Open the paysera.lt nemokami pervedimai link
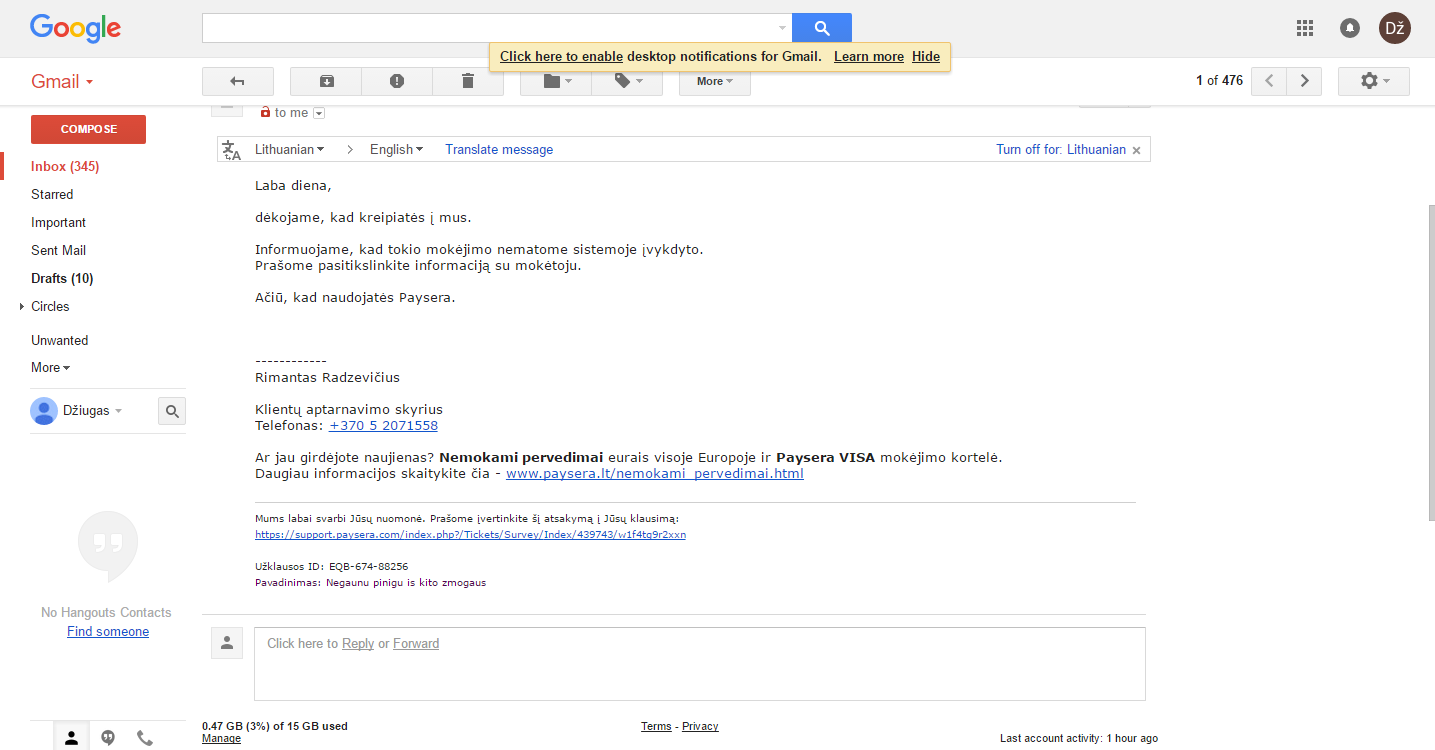Image resolution: width=1435 pixels, height=750 pixels. pyautogui.click(x=655, y=474)
